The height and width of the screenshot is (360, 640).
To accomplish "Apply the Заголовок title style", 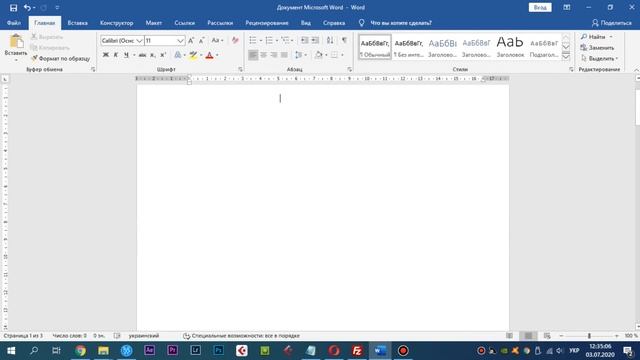I will point(510,47).
